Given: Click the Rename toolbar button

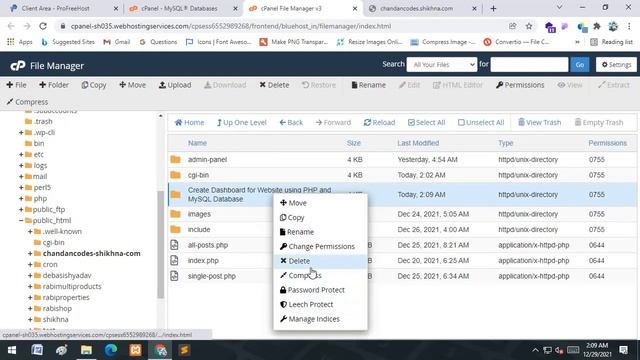Looking at the screenshot, I should tap(369, 85).
